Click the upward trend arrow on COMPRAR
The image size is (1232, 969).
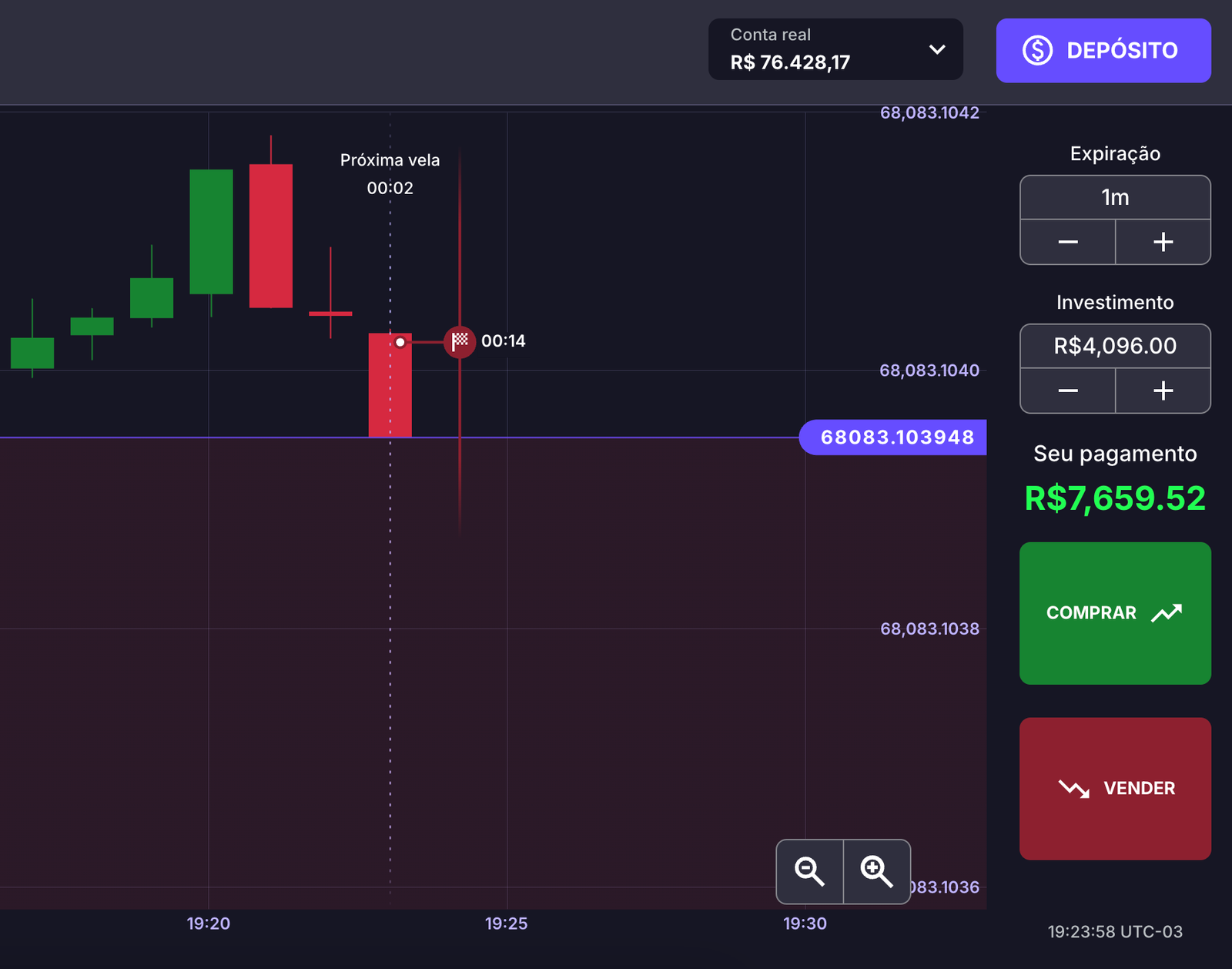point(1167,613)
